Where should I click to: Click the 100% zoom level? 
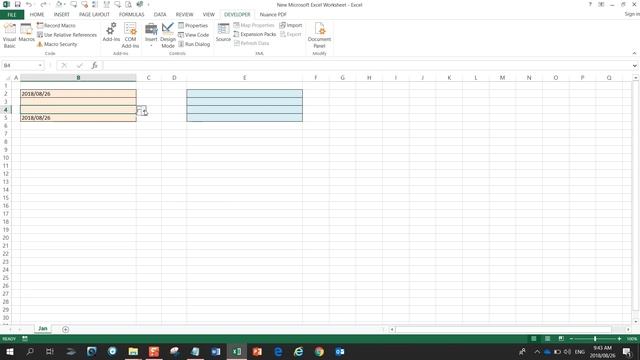pos(632,338)
